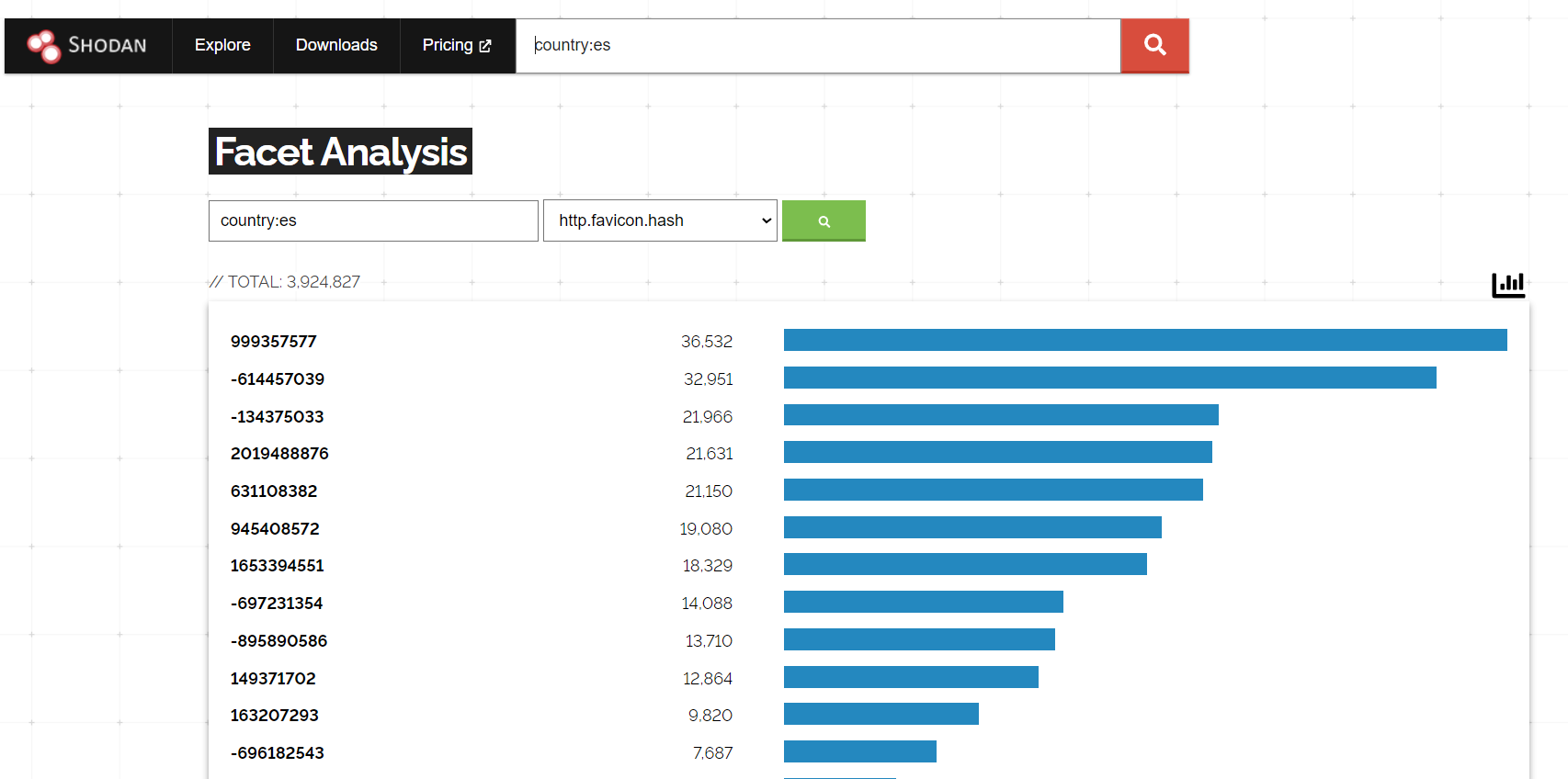Select favicon hash -696182543
Image resolution: width=1568 pixels, height=779 pixels.
(x=278, y=753)
